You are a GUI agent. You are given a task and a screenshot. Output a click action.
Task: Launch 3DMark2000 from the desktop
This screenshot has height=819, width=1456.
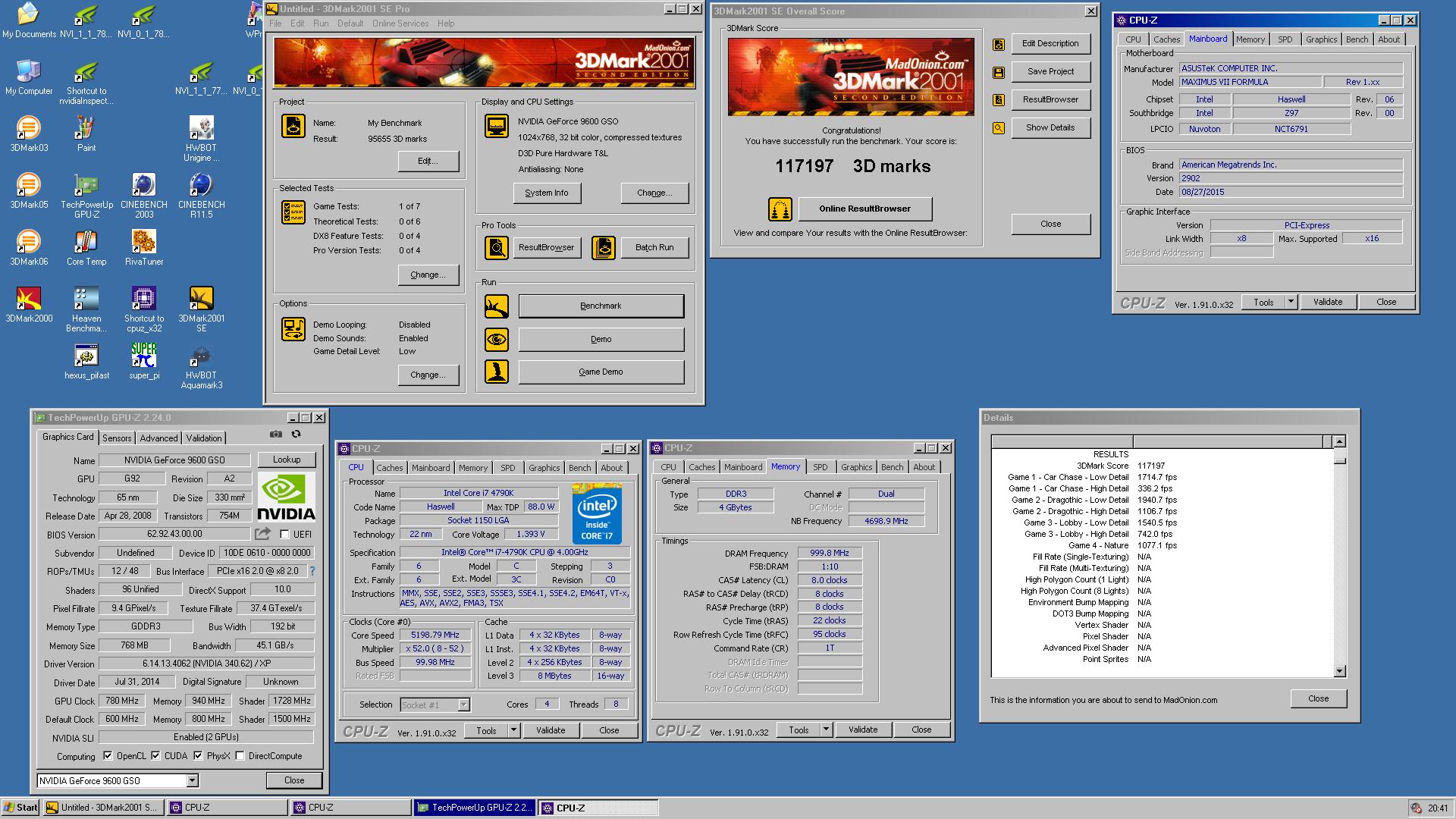pyautogui.click(x=29, y=304)
